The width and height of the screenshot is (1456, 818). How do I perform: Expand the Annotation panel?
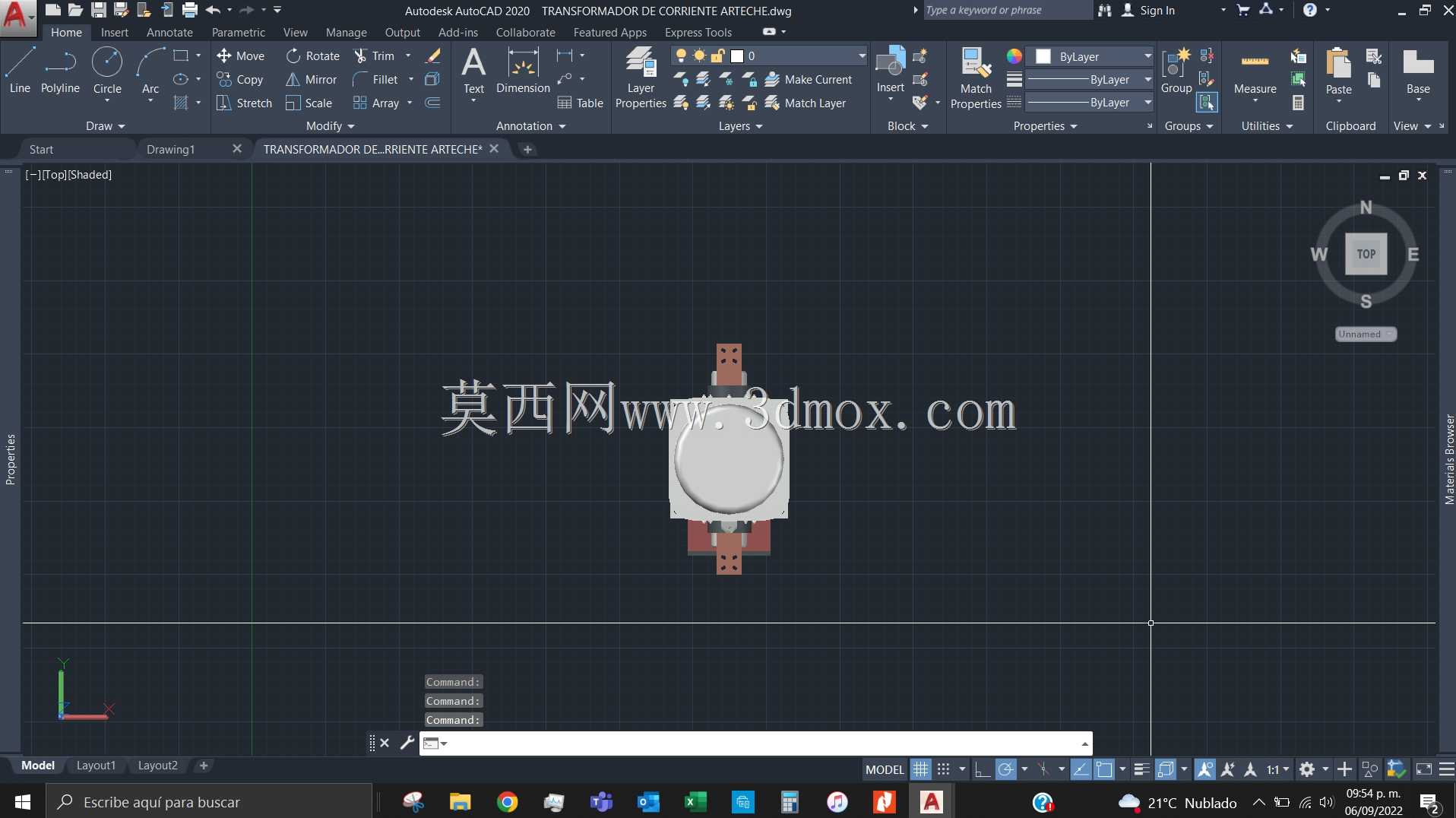[x=530, y=125]
